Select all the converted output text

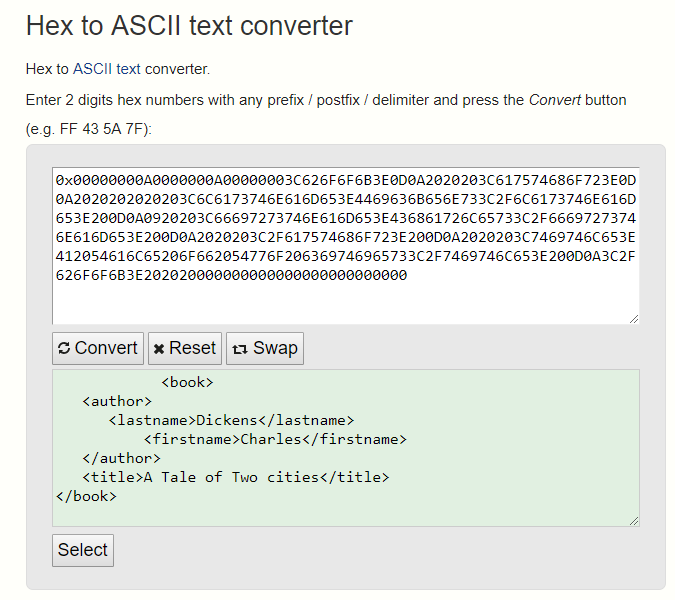pyautogui.click(x=83, y=550)
